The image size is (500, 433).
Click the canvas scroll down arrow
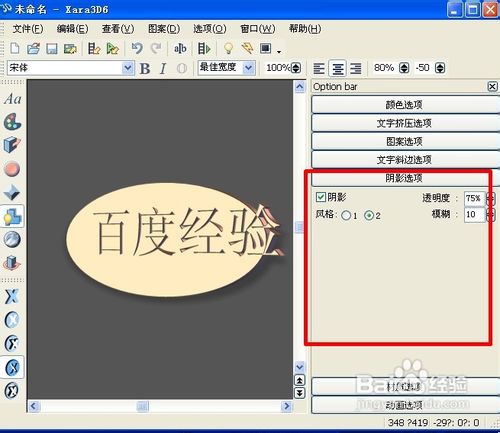point(300,367)
